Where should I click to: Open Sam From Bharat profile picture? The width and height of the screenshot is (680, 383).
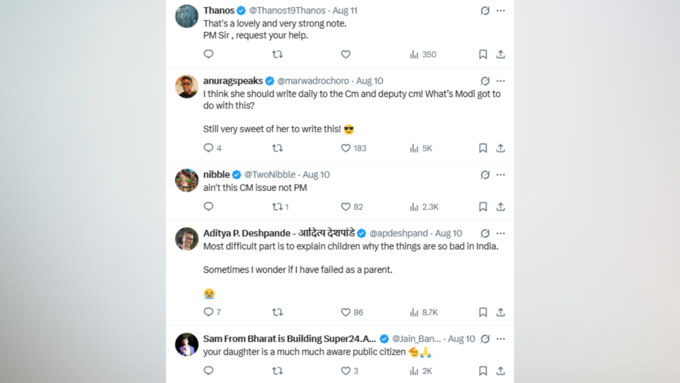tap(186, 344)
